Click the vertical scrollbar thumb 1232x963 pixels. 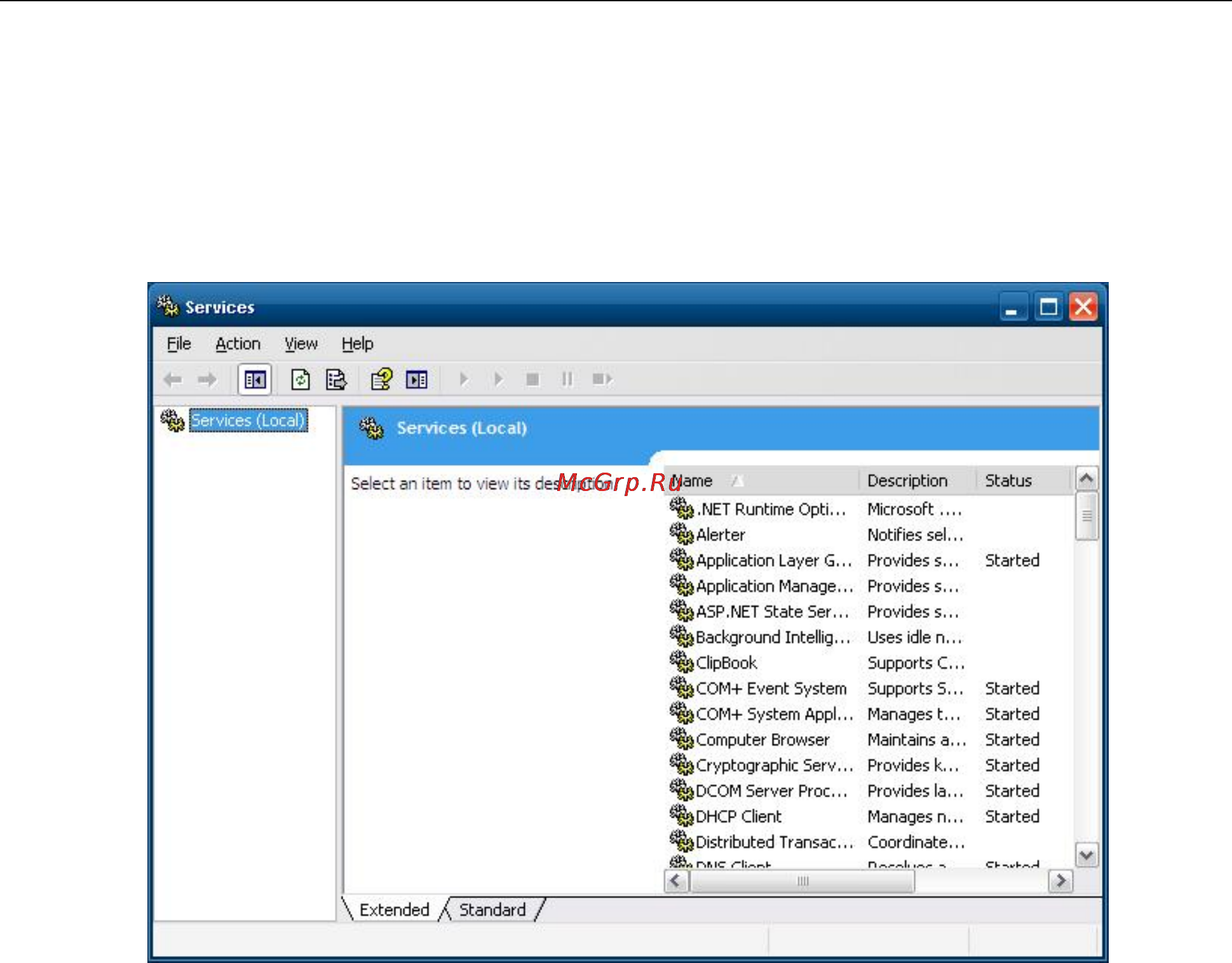pyautogui.click(x=1086, y=516)
